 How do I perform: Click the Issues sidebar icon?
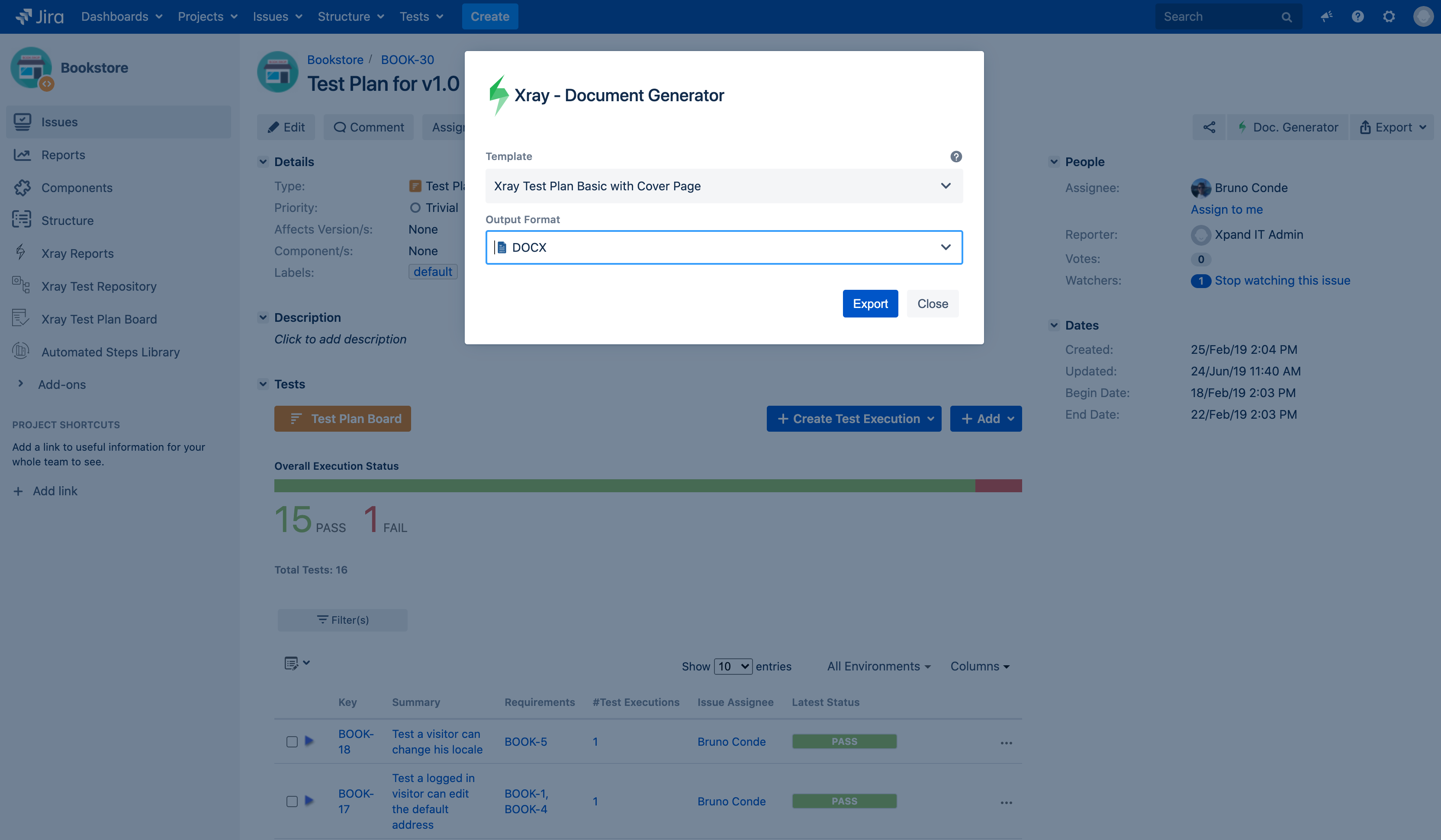pos(23,122)
